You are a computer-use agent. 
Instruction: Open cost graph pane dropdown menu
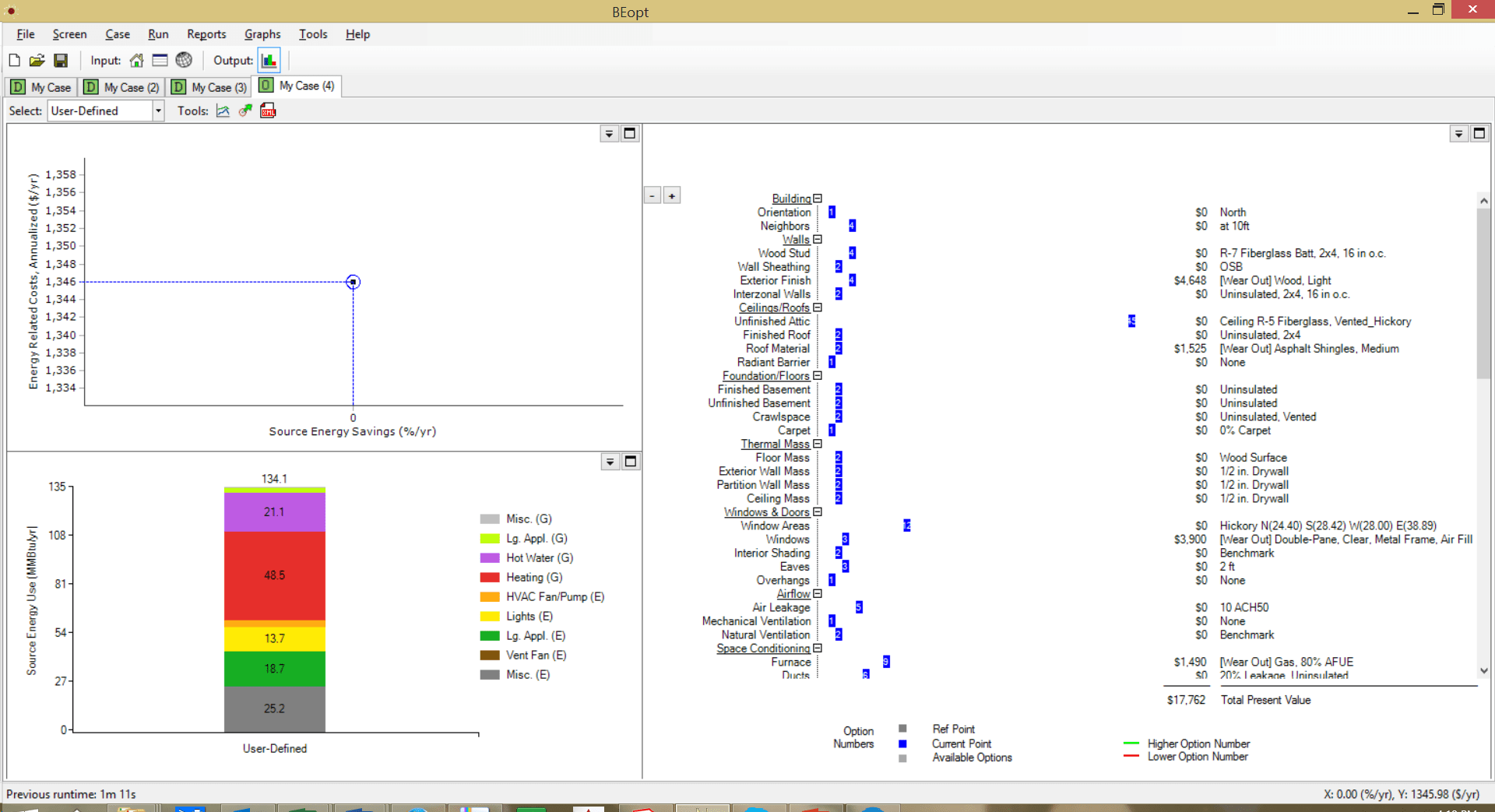(x=610, y=134)
